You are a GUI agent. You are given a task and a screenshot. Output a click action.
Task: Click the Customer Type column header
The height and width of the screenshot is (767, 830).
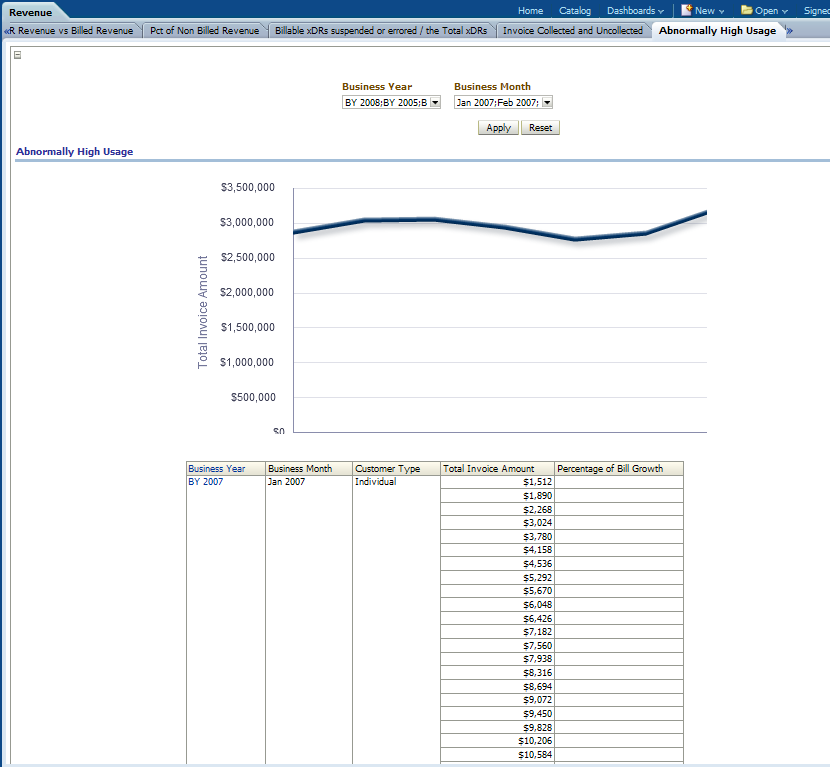[x=388, y=468]
